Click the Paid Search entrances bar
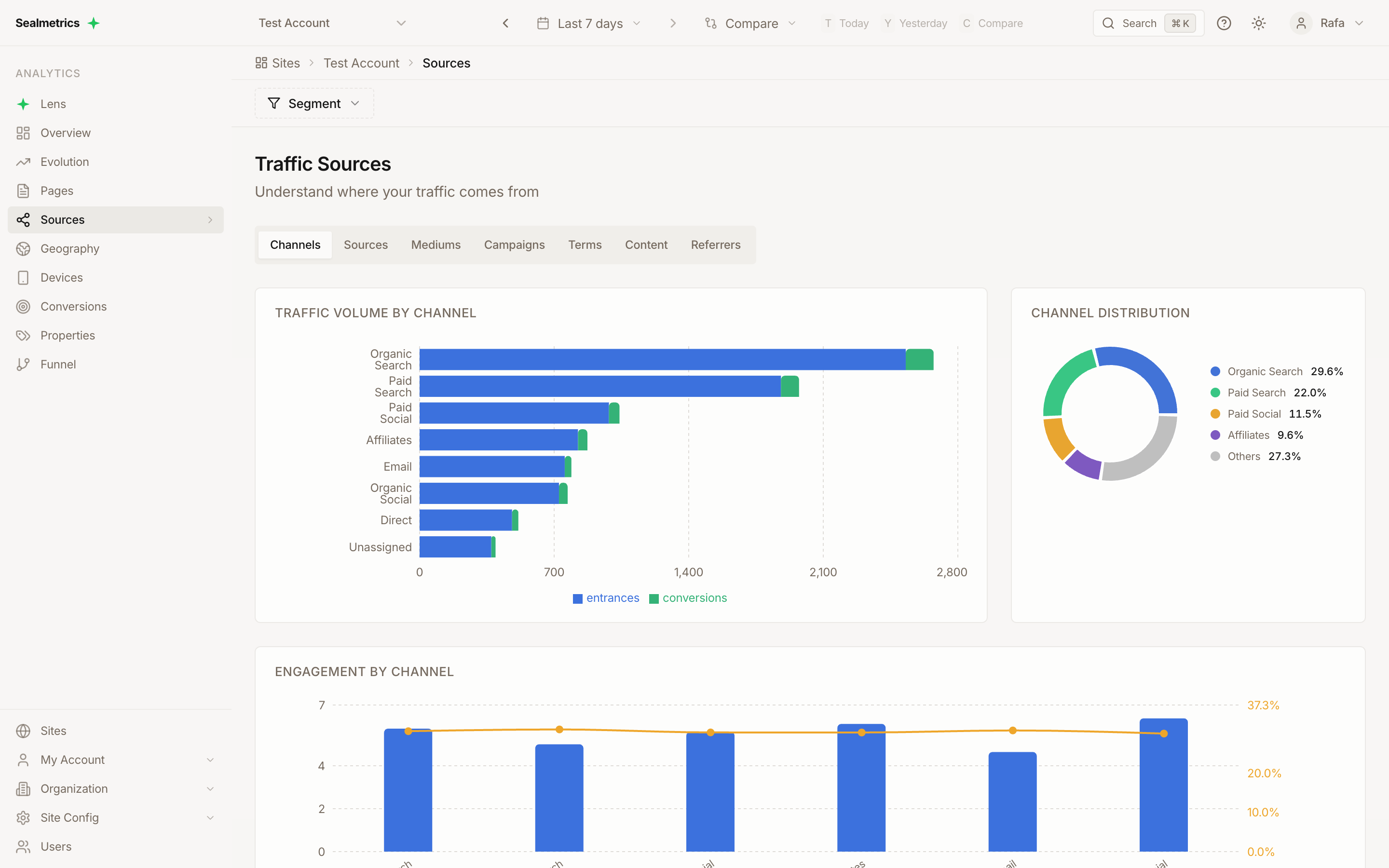 [x=600, y=386]
